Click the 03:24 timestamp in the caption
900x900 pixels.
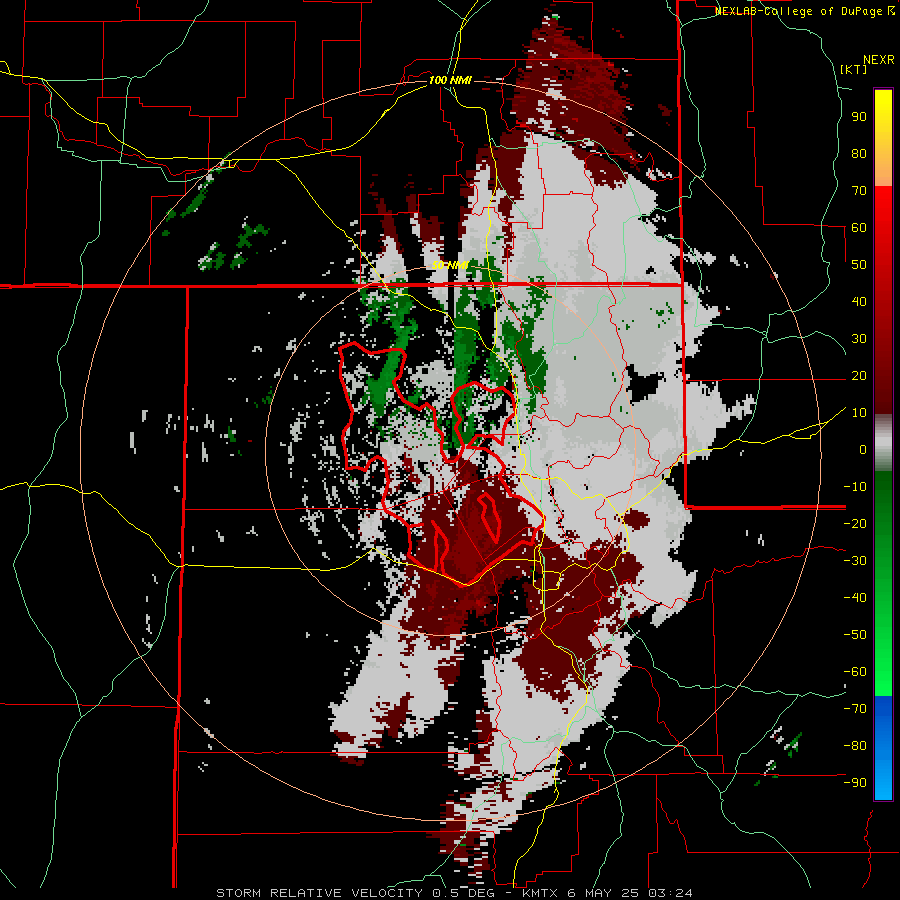(x=670, y=893)
